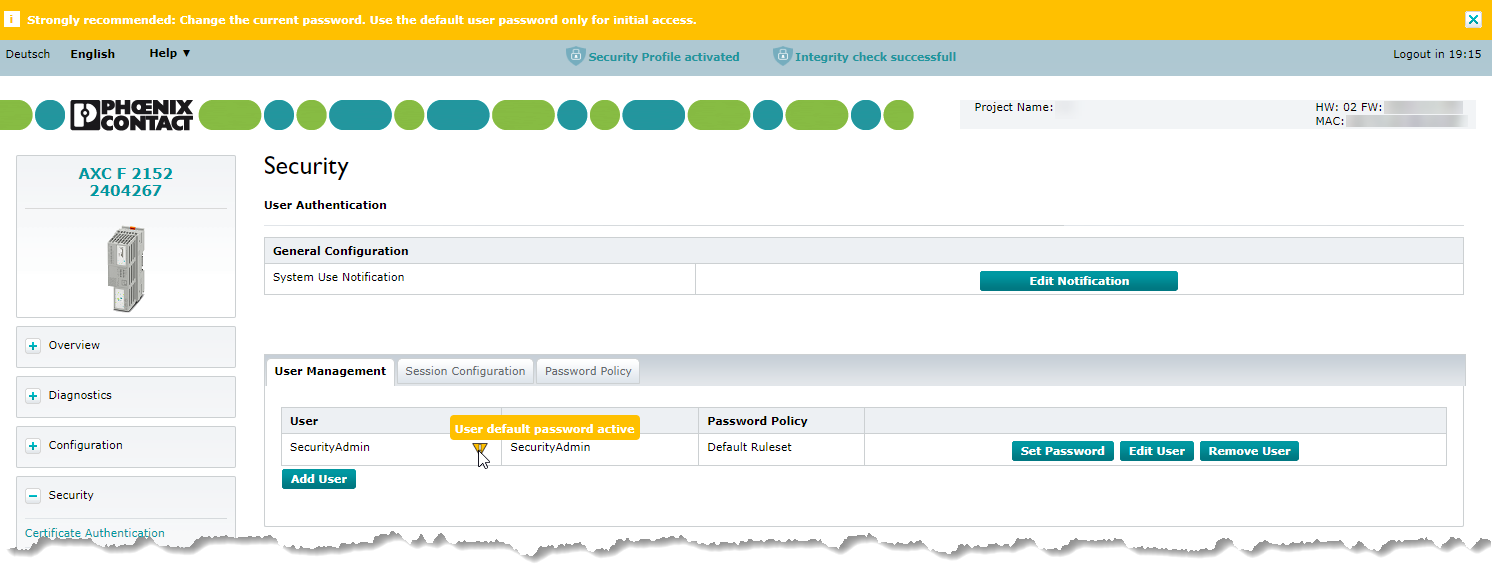Open the Certificate Authentication link
Viewport: 1492px width, 564px height.
[95, 533]
